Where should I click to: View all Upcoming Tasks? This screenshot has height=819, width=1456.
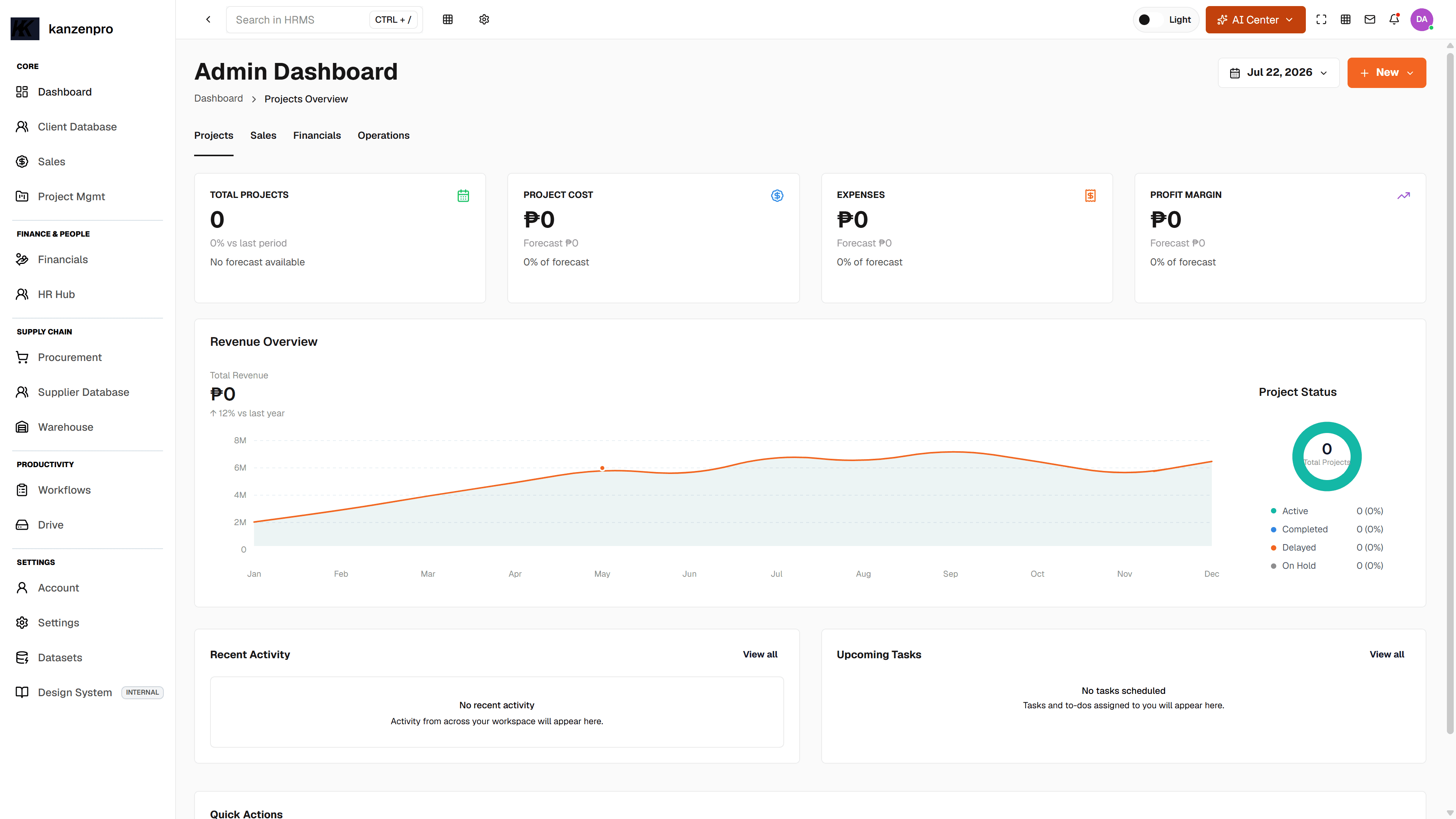pos(1387,654)
